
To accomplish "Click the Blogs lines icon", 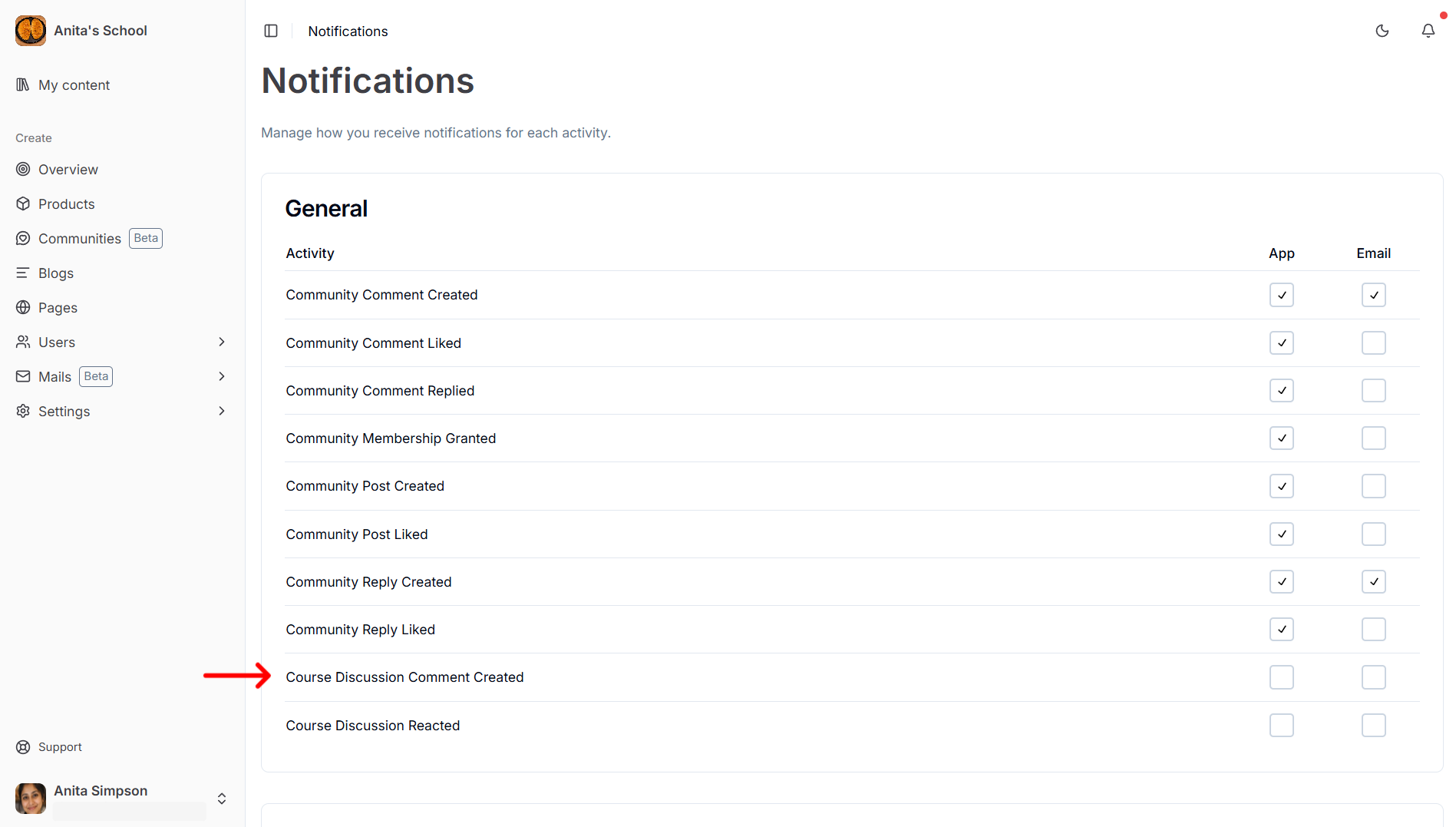I will click(x=23, y=273).
